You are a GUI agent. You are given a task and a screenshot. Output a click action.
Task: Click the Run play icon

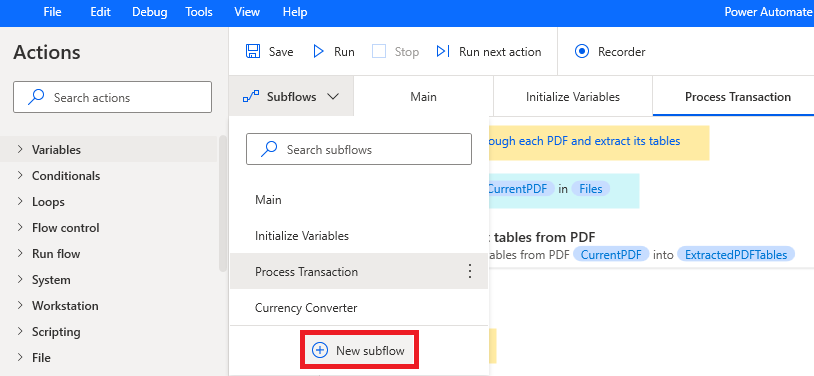(318, 51)
